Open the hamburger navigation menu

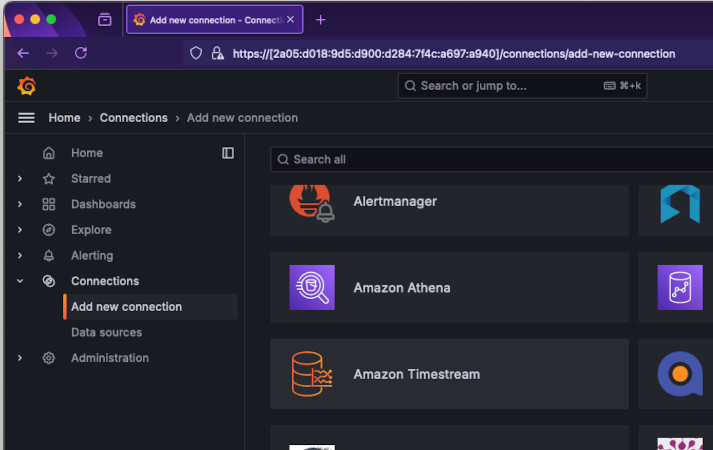tap(26, 118)
